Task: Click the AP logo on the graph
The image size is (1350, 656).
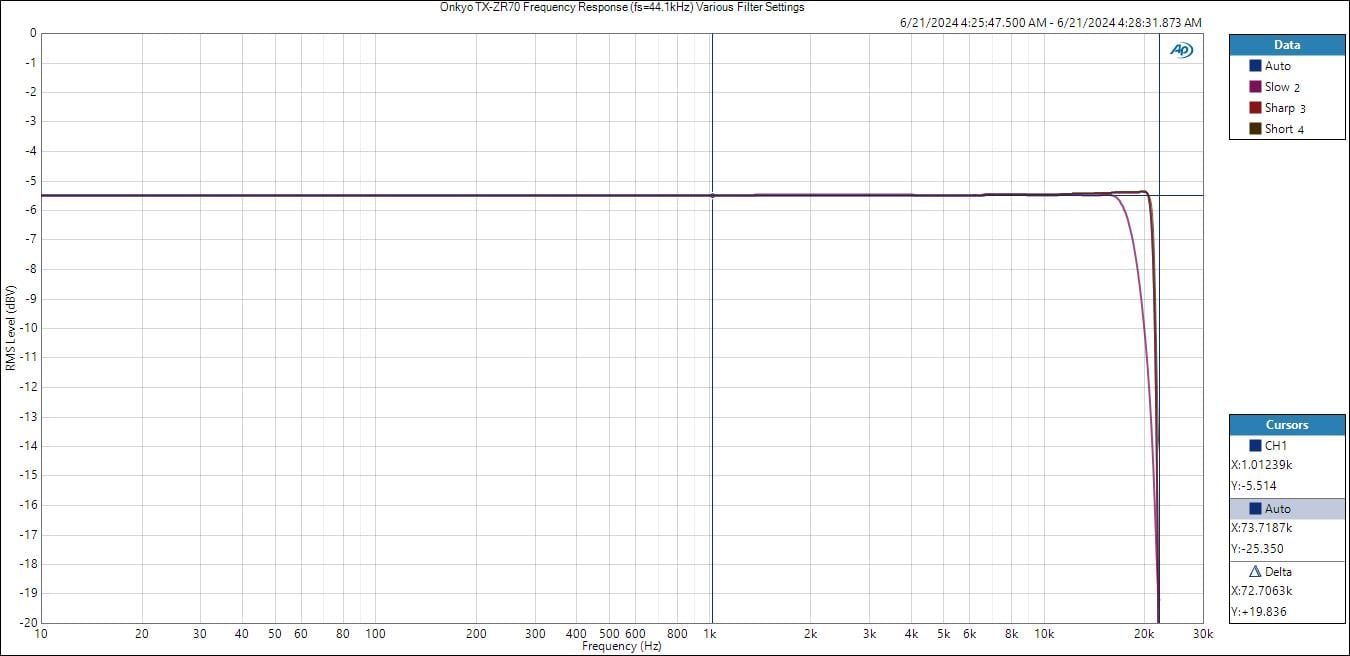Action: pos(1181,50)
